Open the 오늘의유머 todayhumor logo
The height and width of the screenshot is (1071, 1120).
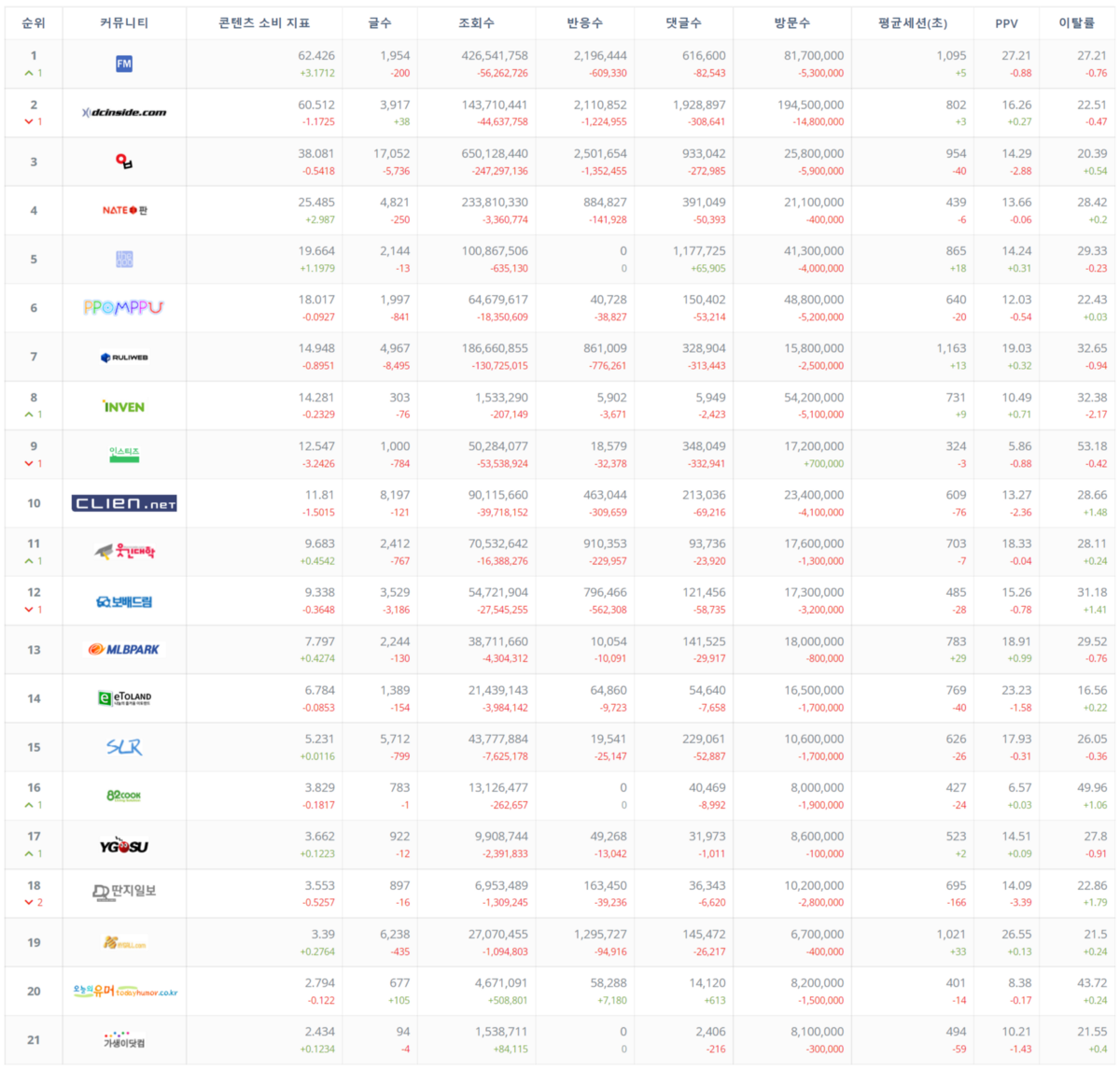[x=125, y=991]
